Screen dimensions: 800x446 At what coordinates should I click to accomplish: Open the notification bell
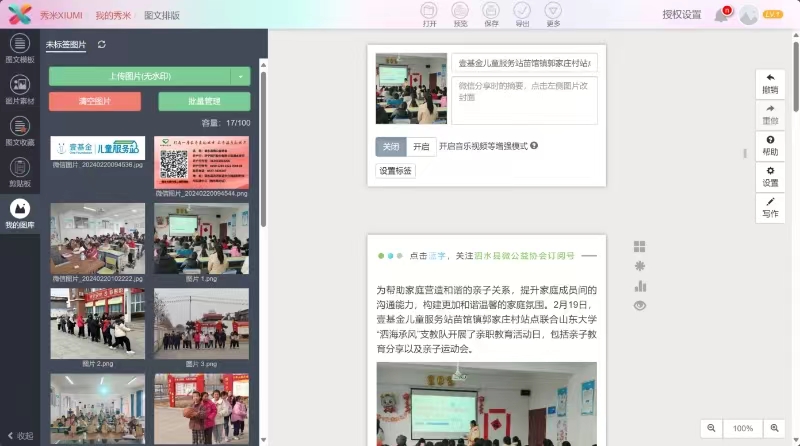[x=721, y=15]
